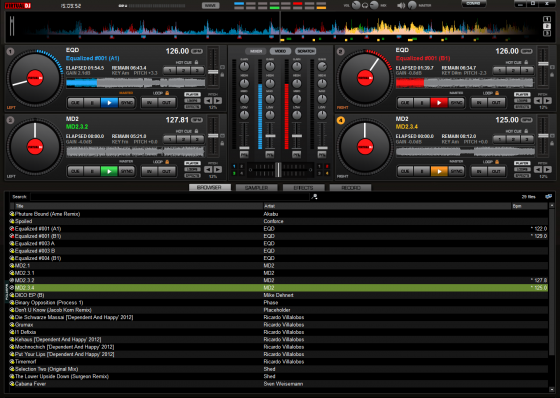Click the browser options icon beside file count
560x398 pixels.
pos(548,196)
